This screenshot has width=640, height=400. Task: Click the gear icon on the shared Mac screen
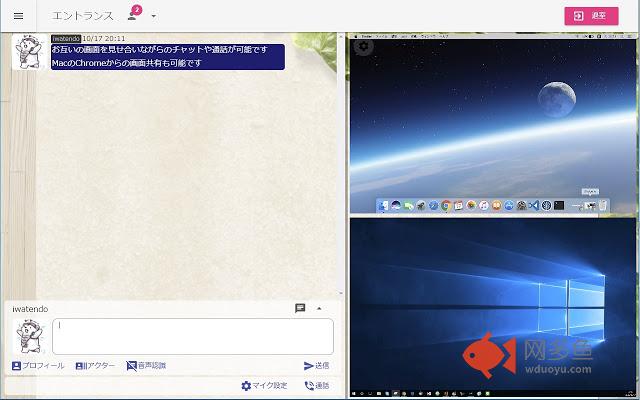point(363,47)
